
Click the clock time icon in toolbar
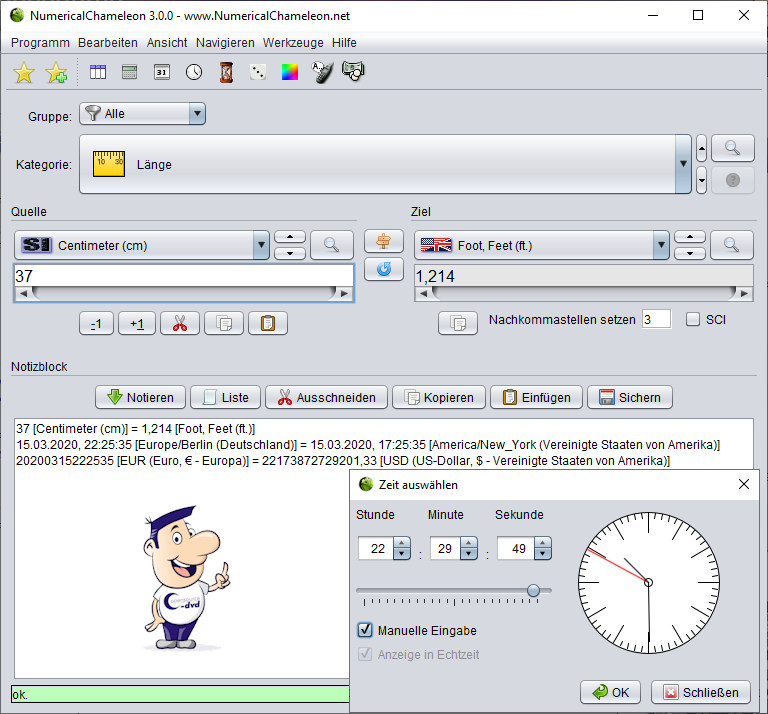coord(193,72)
